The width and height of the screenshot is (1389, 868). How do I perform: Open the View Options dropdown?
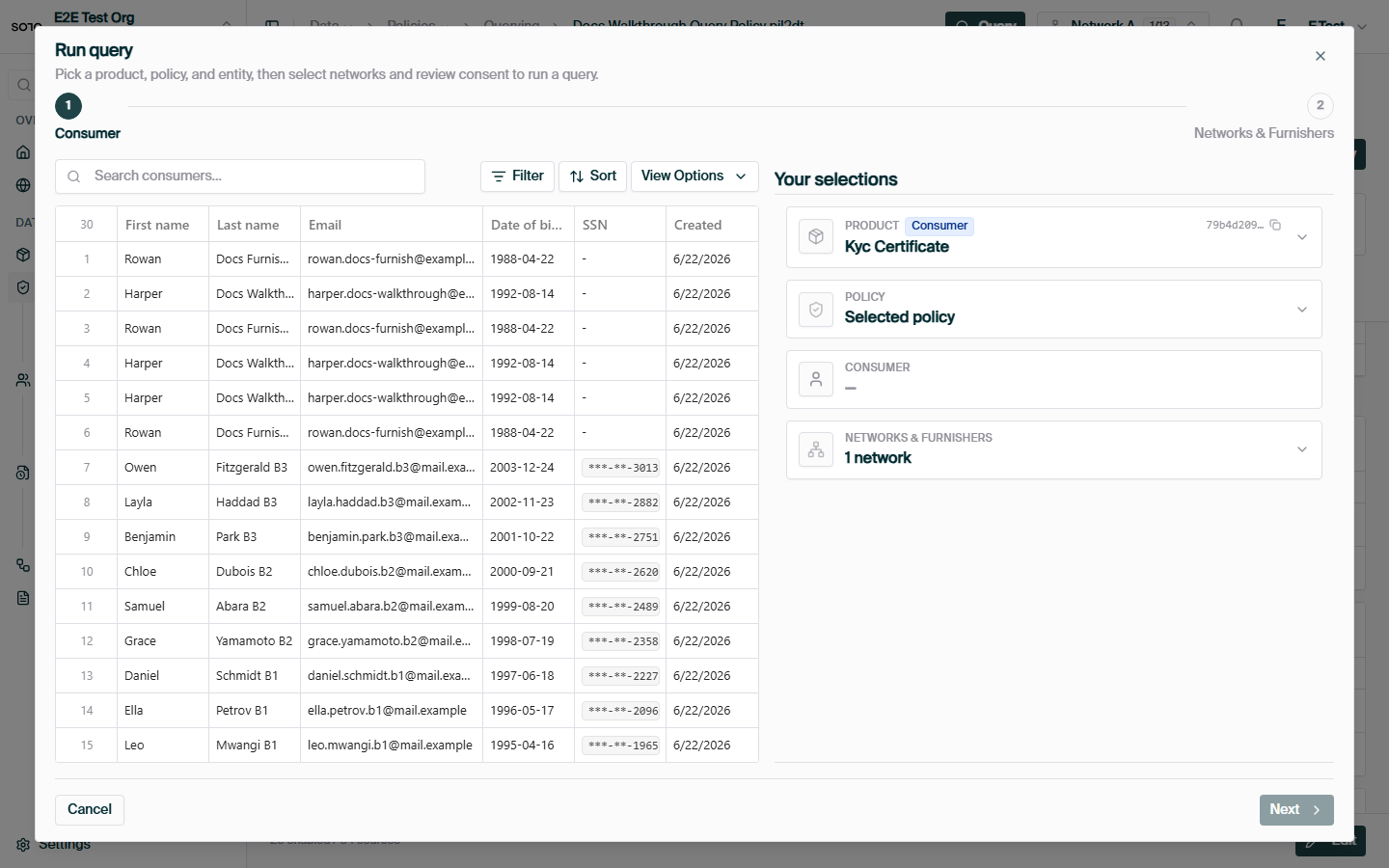[x=694, y=176]
